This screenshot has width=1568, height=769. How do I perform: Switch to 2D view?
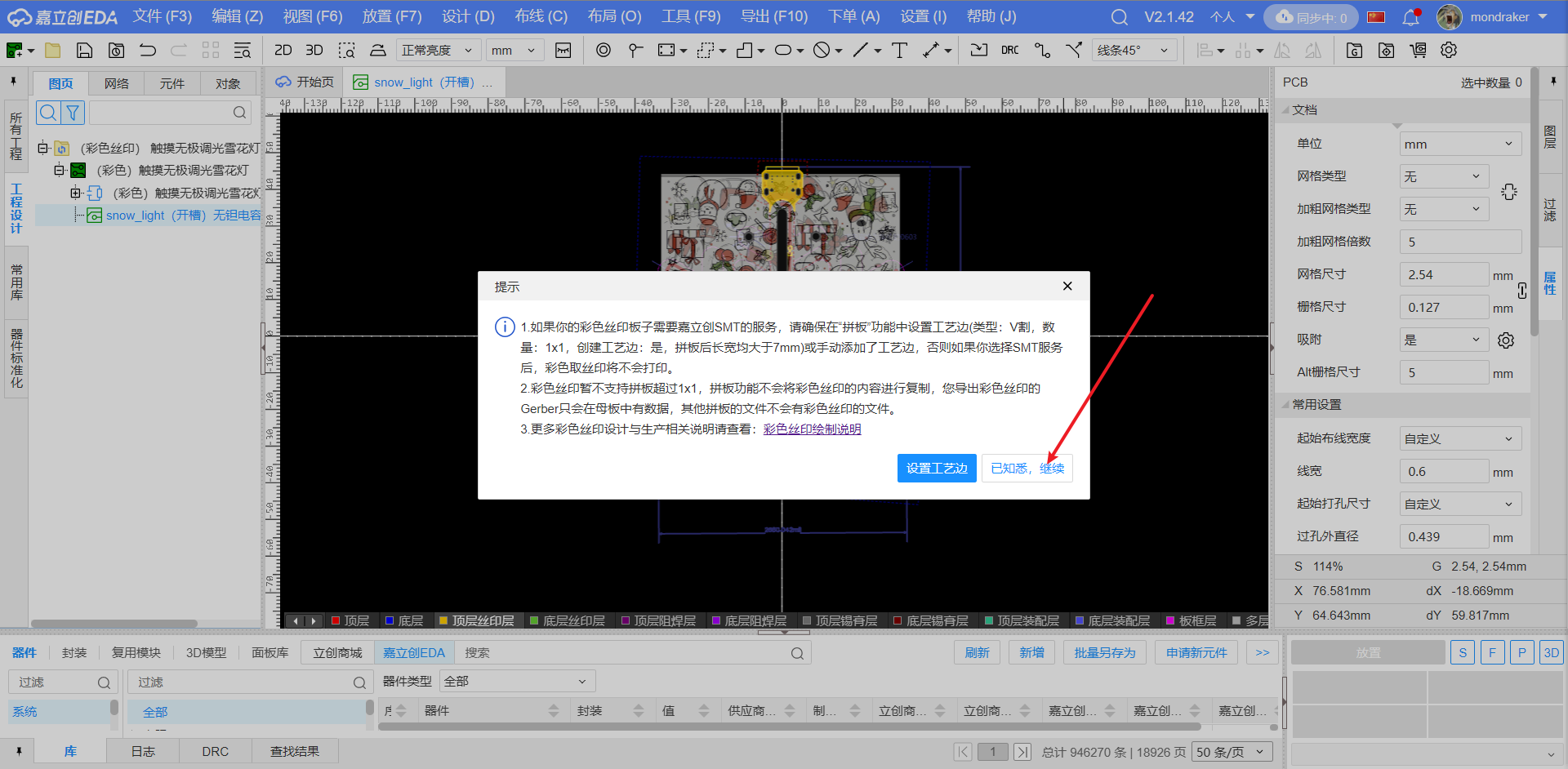click(283, 51)
